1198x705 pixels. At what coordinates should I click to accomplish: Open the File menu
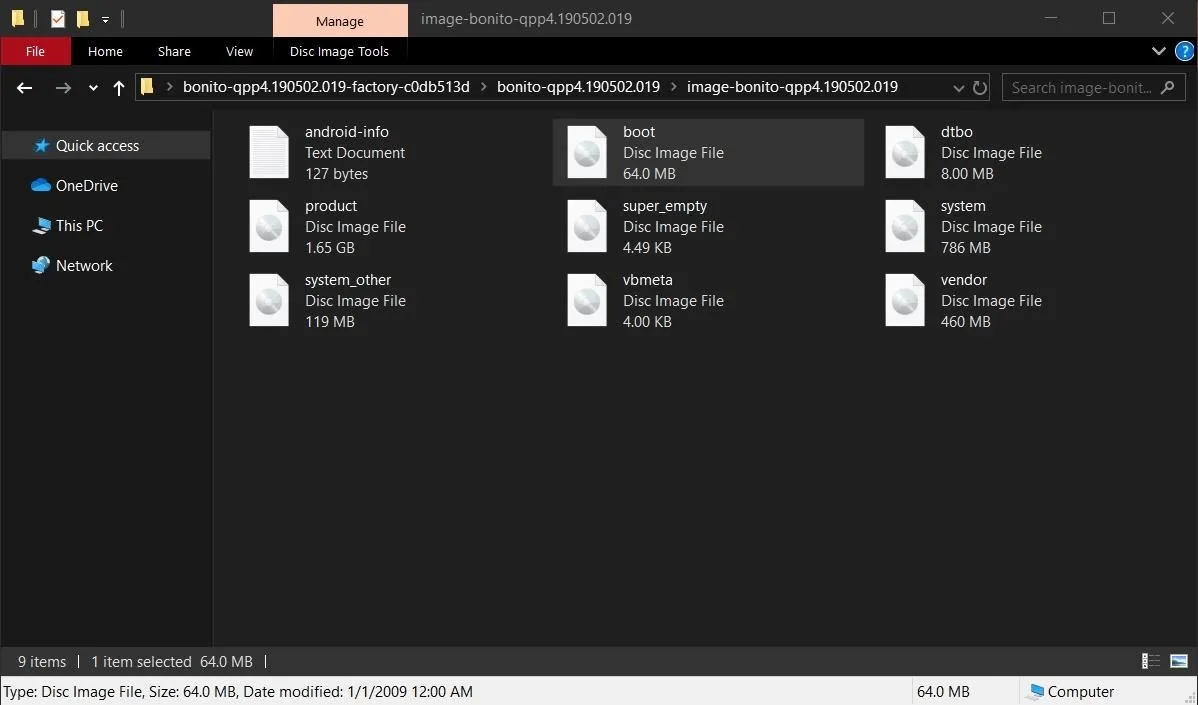pos(35,51)
